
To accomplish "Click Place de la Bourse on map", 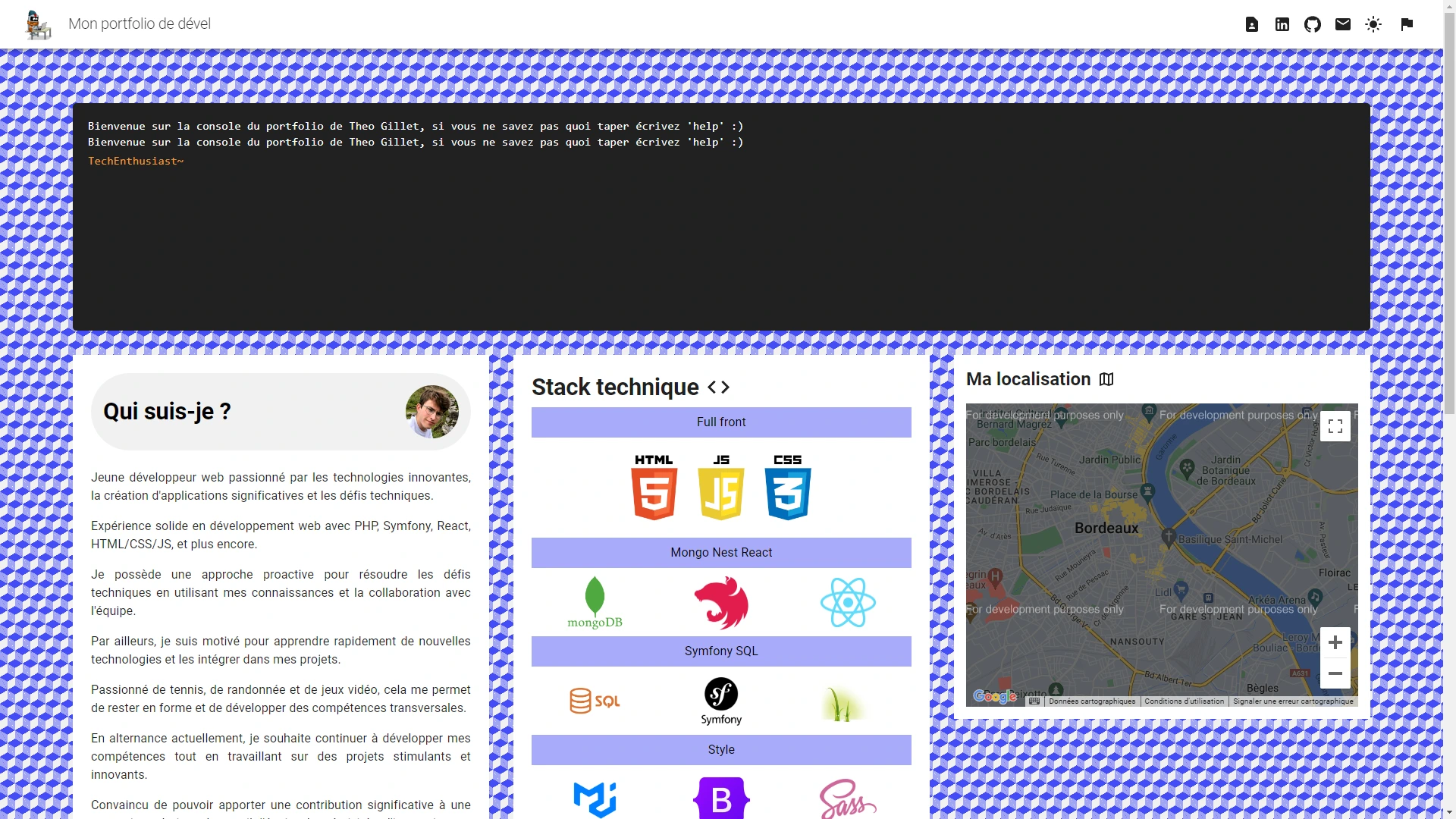I will click(1094, 494).
